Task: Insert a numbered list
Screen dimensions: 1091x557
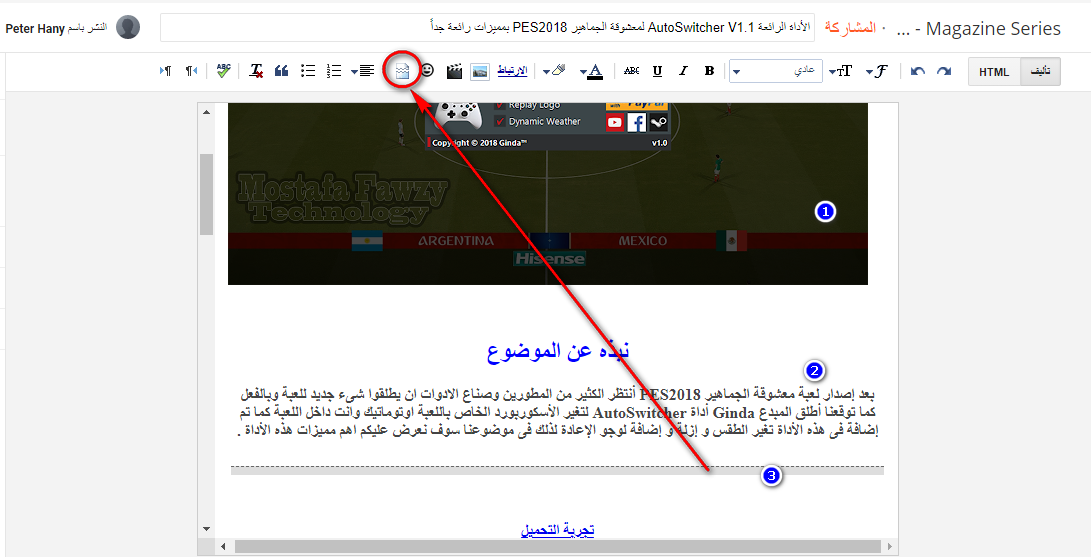Action: [334, 71]
